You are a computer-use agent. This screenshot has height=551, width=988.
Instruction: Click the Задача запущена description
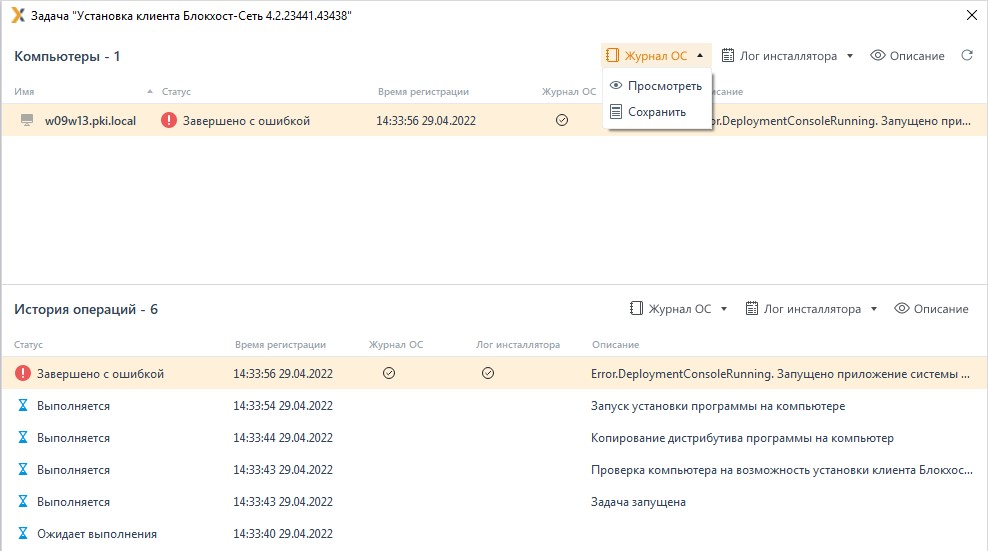(638, 502)
